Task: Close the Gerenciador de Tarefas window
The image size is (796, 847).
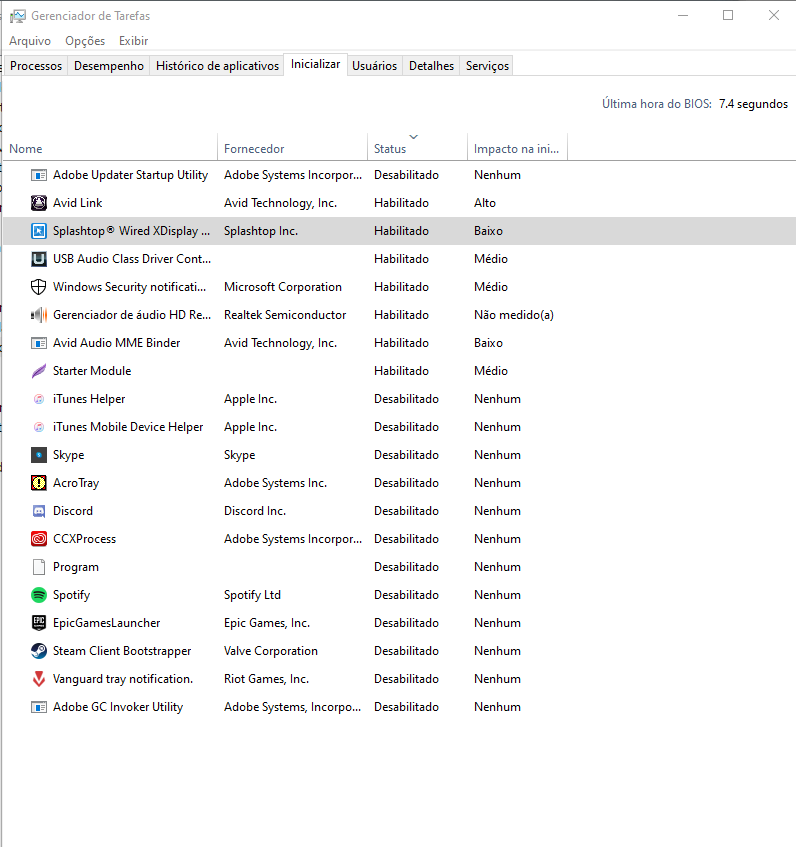Action: (774, 16)
